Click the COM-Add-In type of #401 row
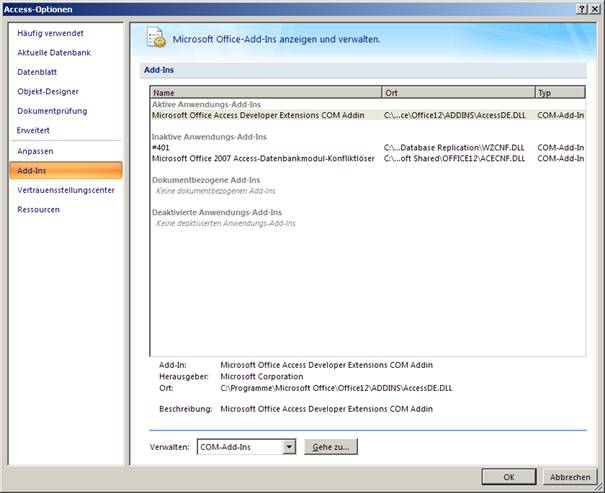Viewport: 605px width, 493px height. click(561, 147)
